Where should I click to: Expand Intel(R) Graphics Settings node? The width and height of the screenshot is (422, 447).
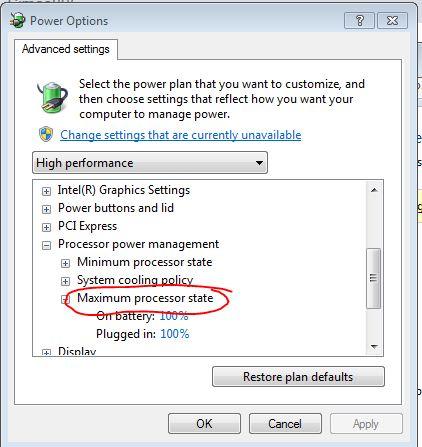click(46, 191)
